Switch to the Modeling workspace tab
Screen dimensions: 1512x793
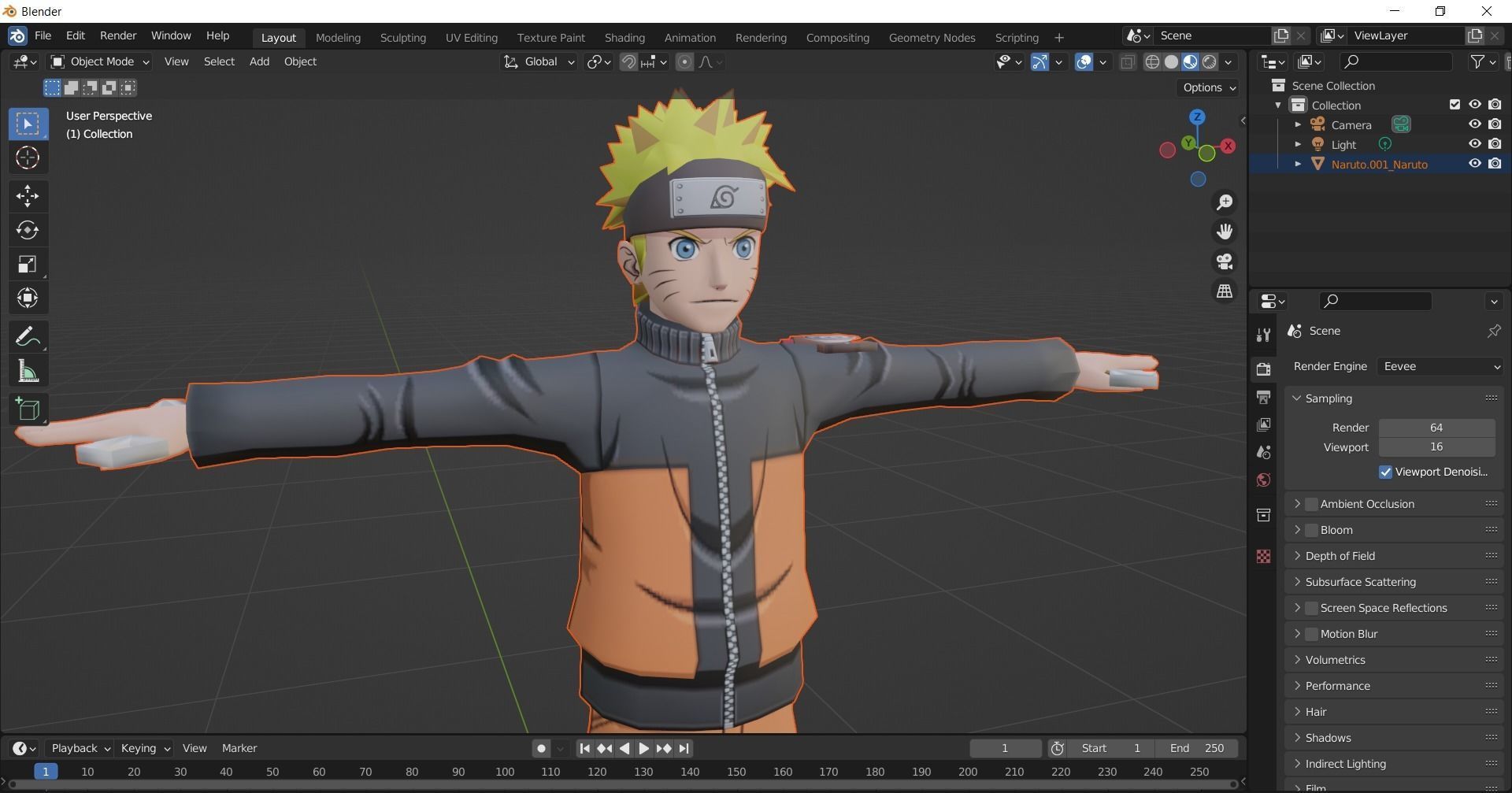point(338,38)
